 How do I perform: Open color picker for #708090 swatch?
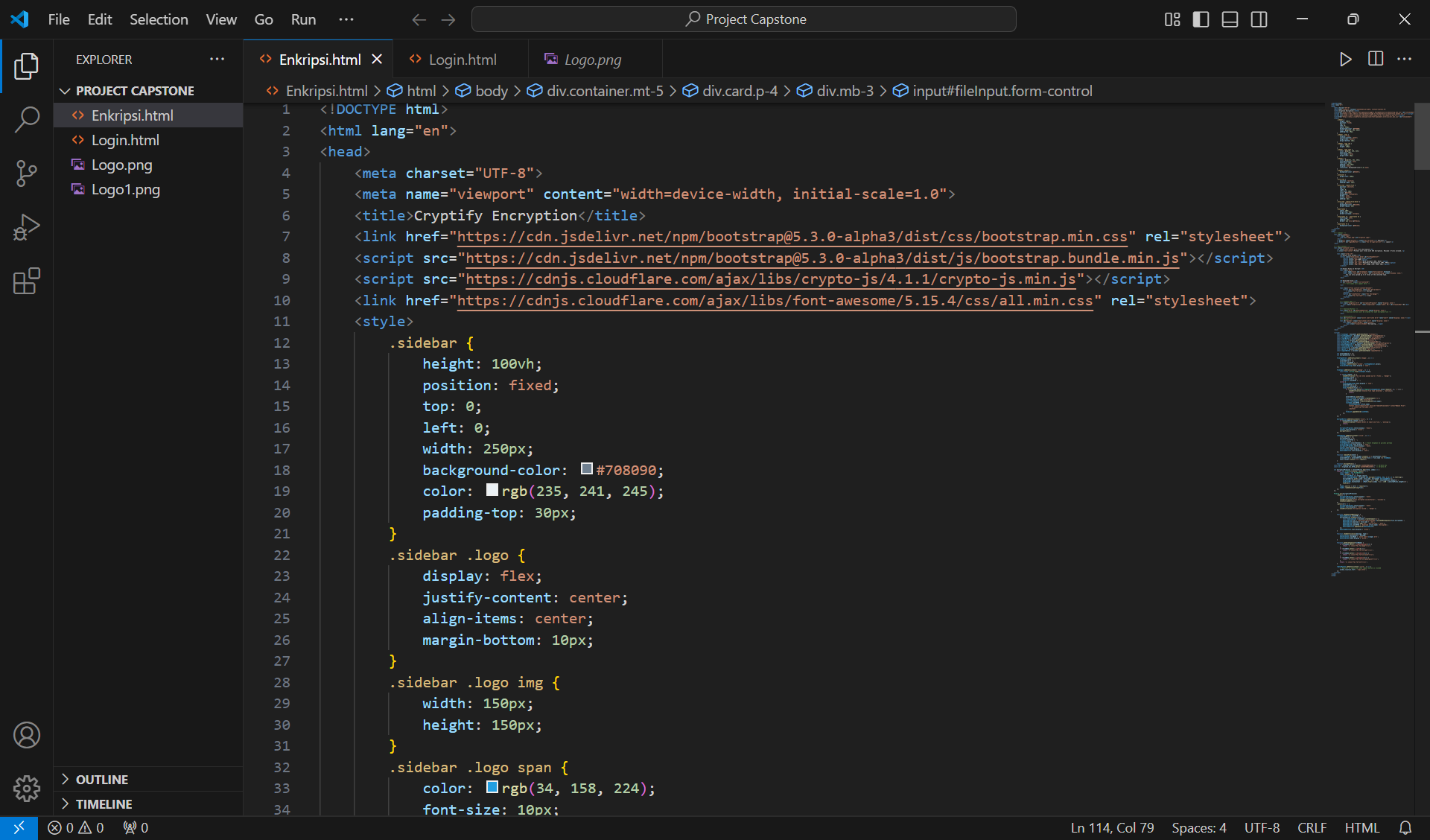click(x=587, y=469)
